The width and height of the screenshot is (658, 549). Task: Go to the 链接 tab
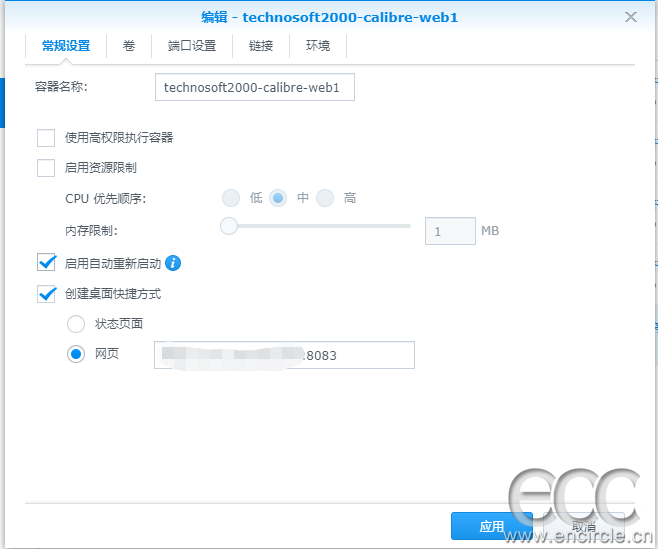261,46
